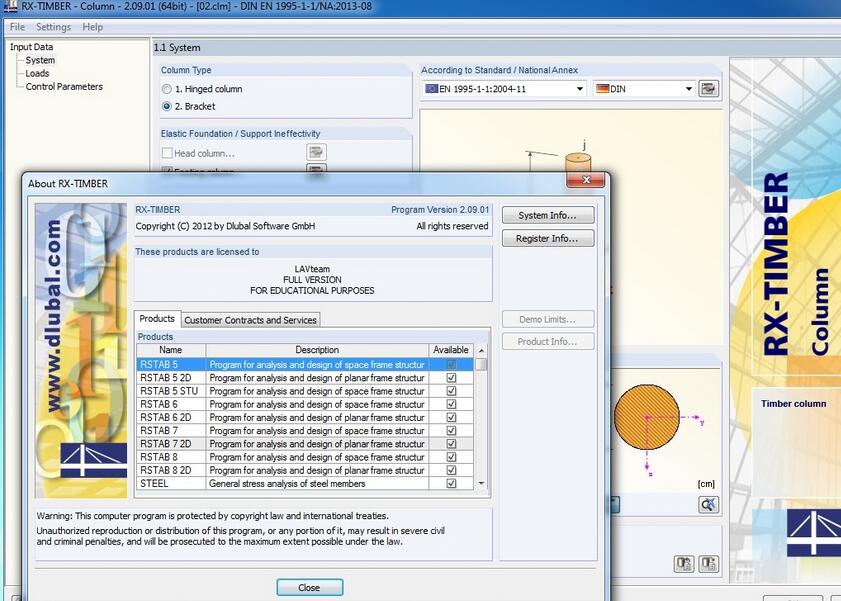Viewport: 841px width, 601px height.
Task: Select the RSTAB 7 2D product row
Action: (305, 444)
